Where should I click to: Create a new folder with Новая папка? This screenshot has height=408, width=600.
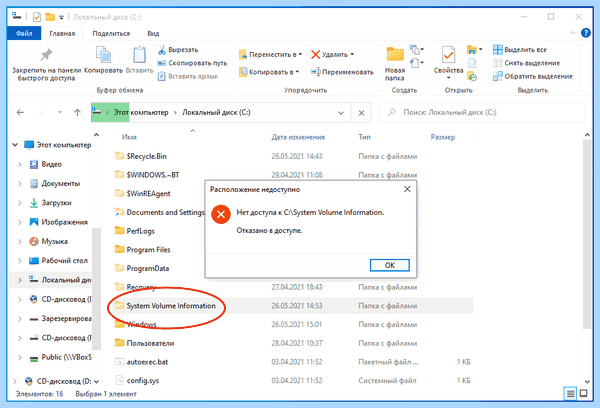pyautogui.click(x=395, y=63)
